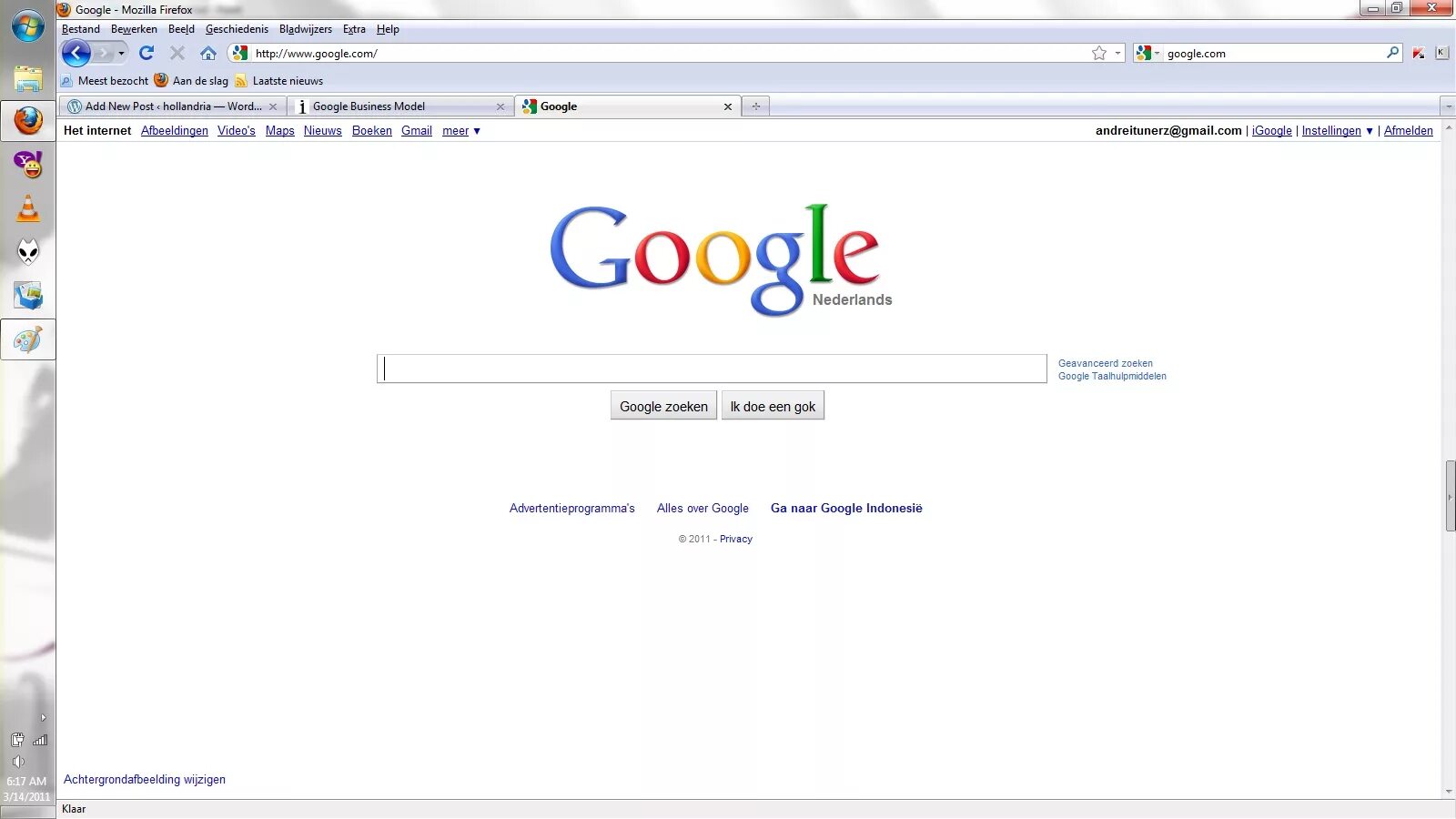Open Google Taalhulpmiddelen link
The image size is (1456, 819).
pos(1112,376)
